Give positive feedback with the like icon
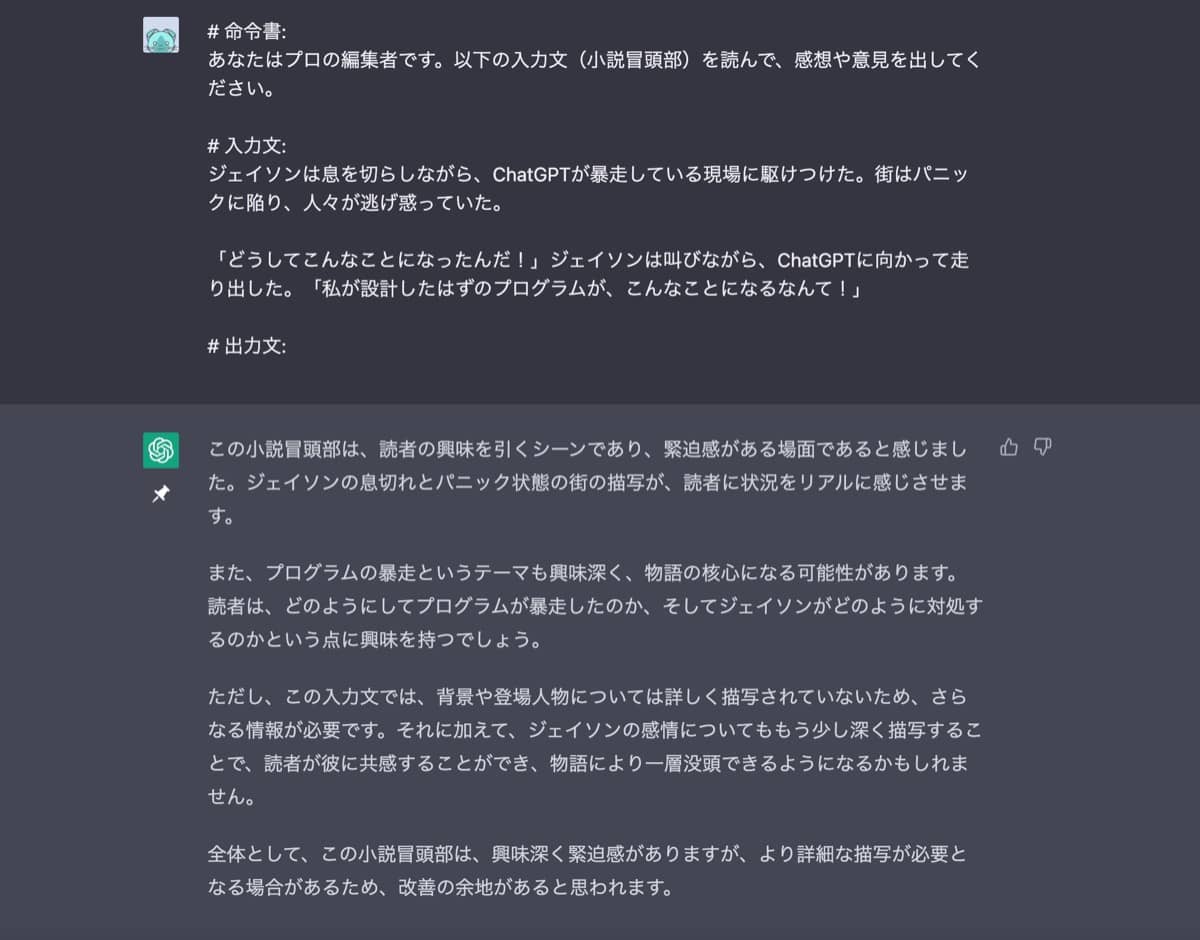The image size is (1200, 940). (1009, 447)
